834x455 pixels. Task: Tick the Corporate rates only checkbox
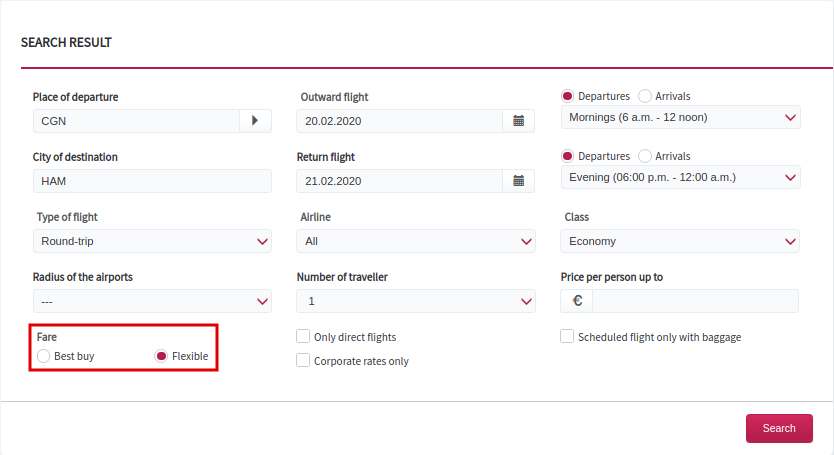[x=303, y=360]
